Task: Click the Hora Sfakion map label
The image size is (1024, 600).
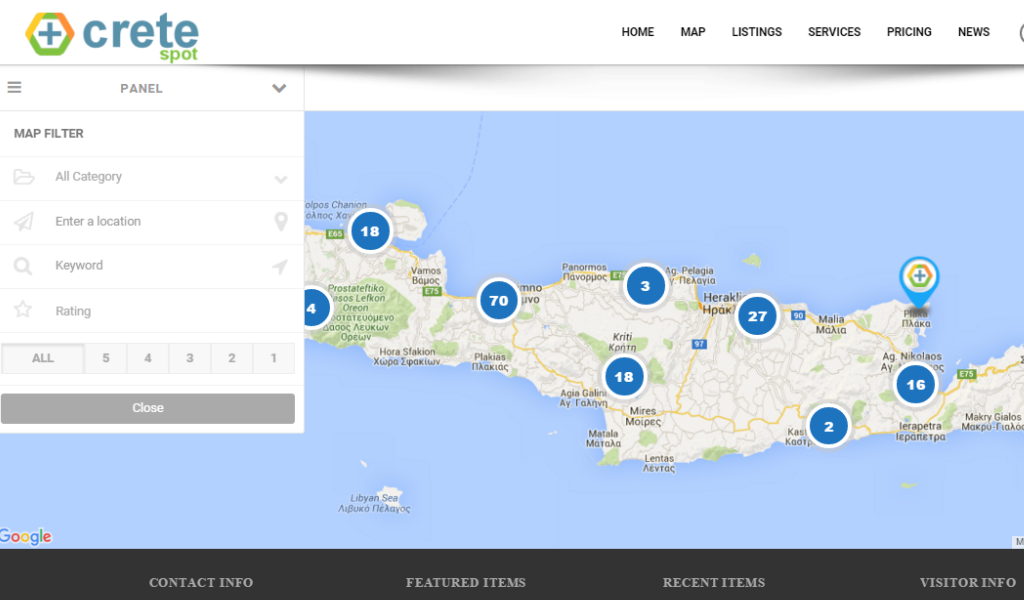Action: pyautogui.click(x=407, y=356)
